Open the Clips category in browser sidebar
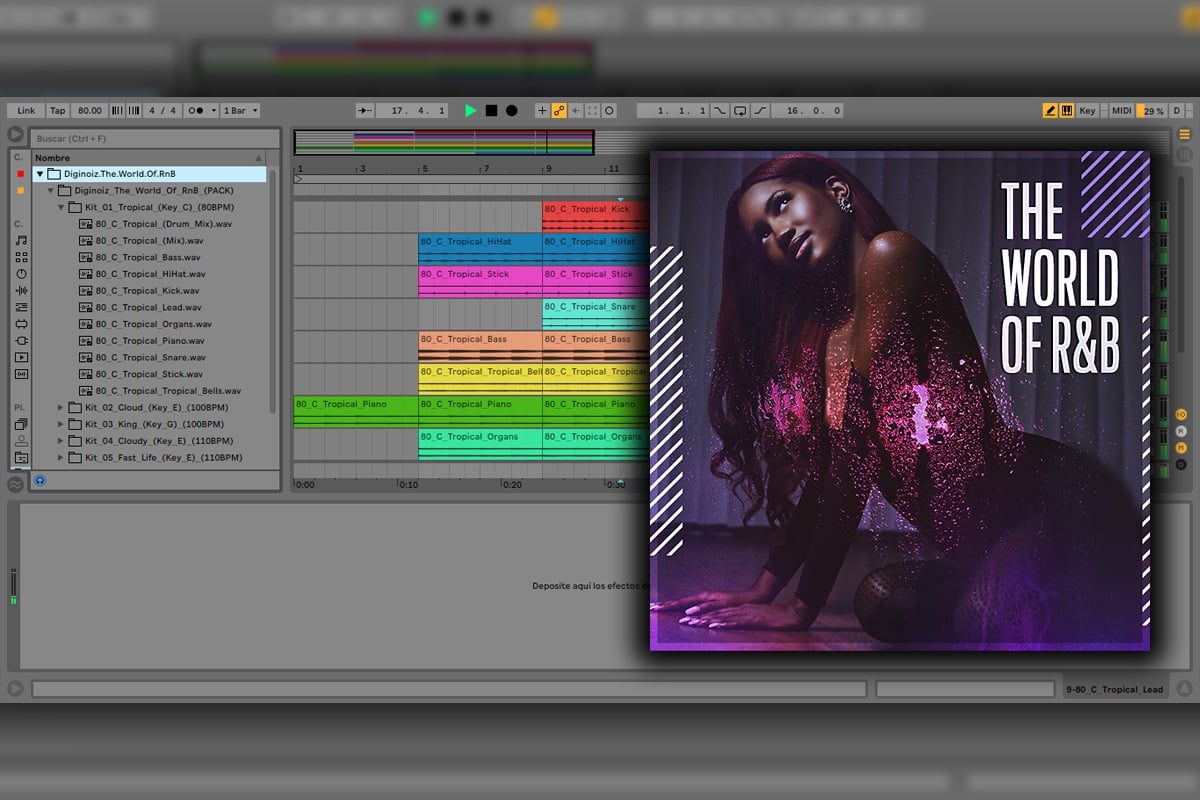The image size is (1200, 800). (x=21, y=357)
